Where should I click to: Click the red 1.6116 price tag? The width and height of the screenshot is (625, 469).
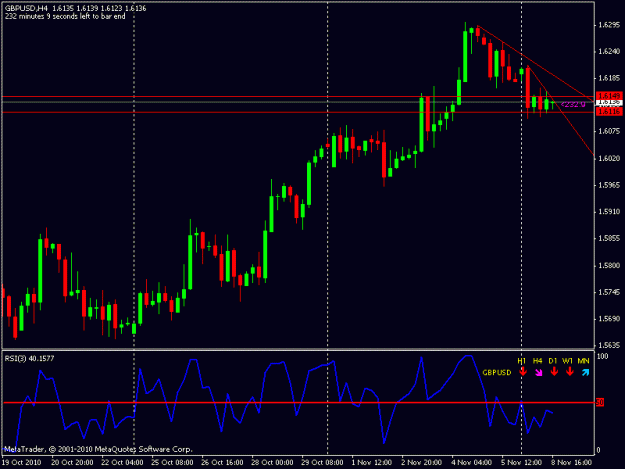(x=609, y=112)
